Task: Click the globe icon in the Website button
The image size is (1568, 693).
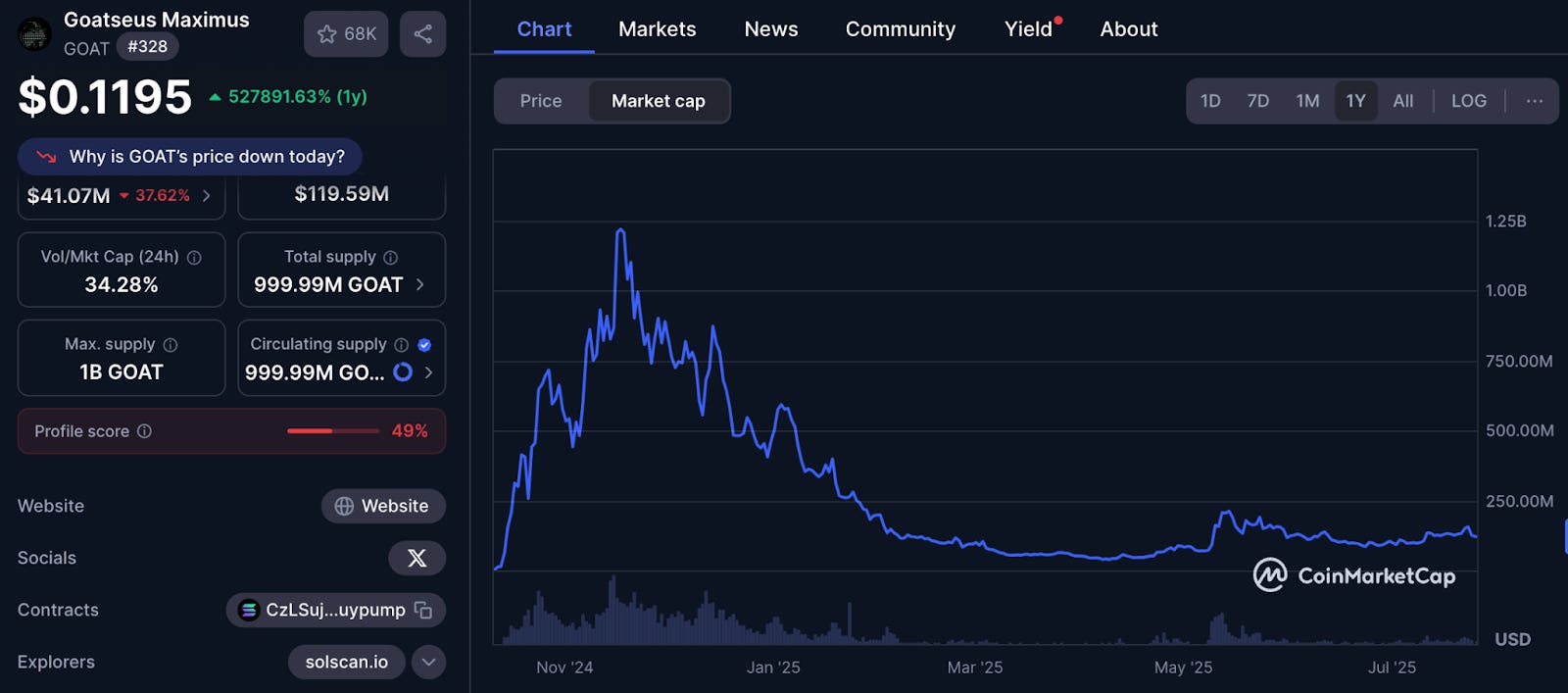Action: (344, 506)
